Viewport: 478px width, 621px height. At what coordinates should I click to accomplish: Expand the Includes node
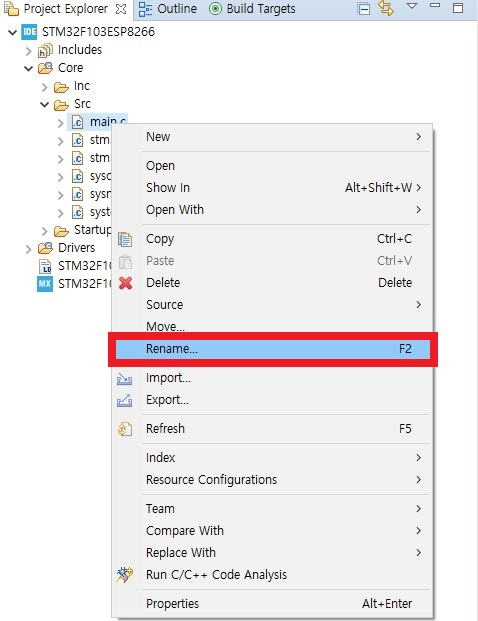click(28, 51)
